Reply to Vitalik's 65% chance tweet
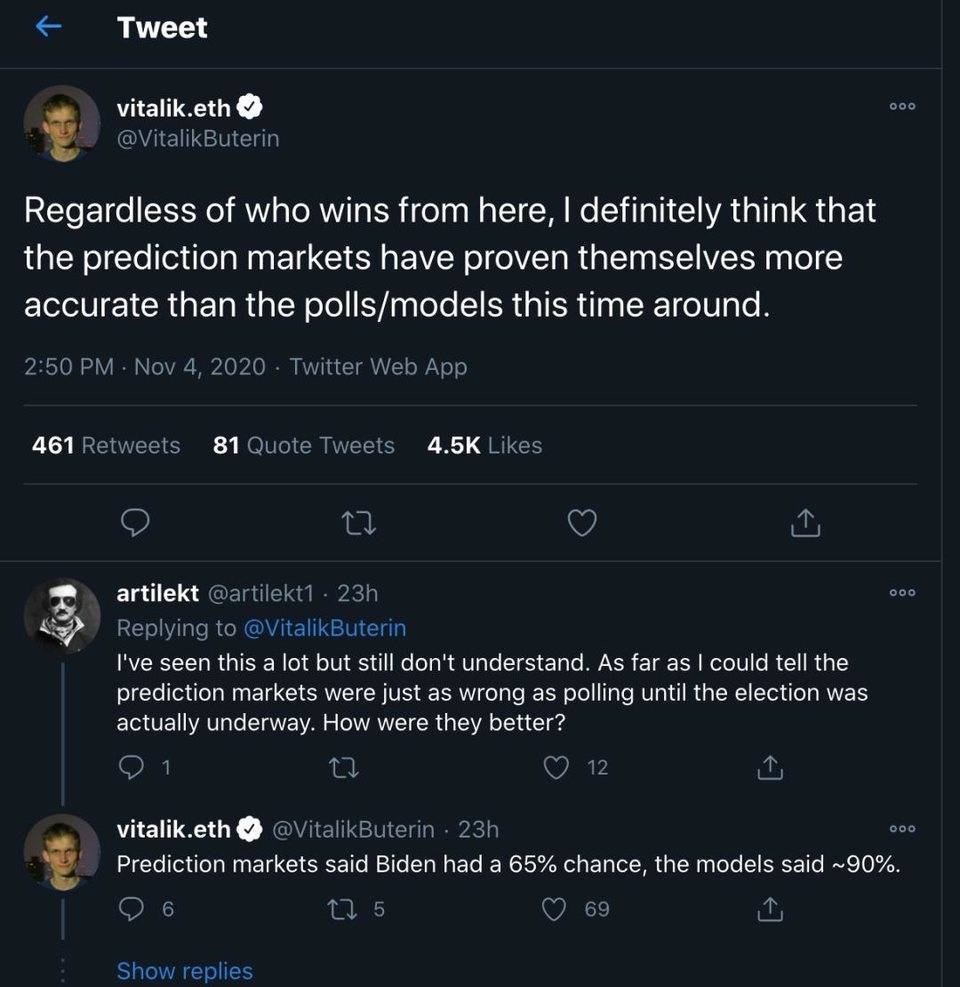 (x=131, y=909)
